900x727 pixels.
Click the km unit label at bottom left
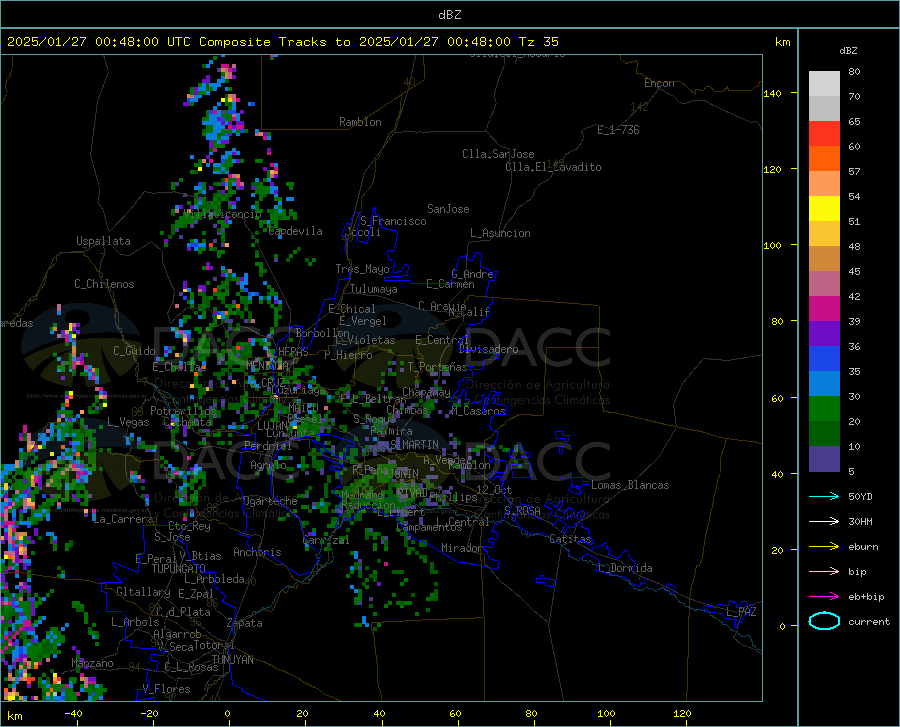(14, 716)
